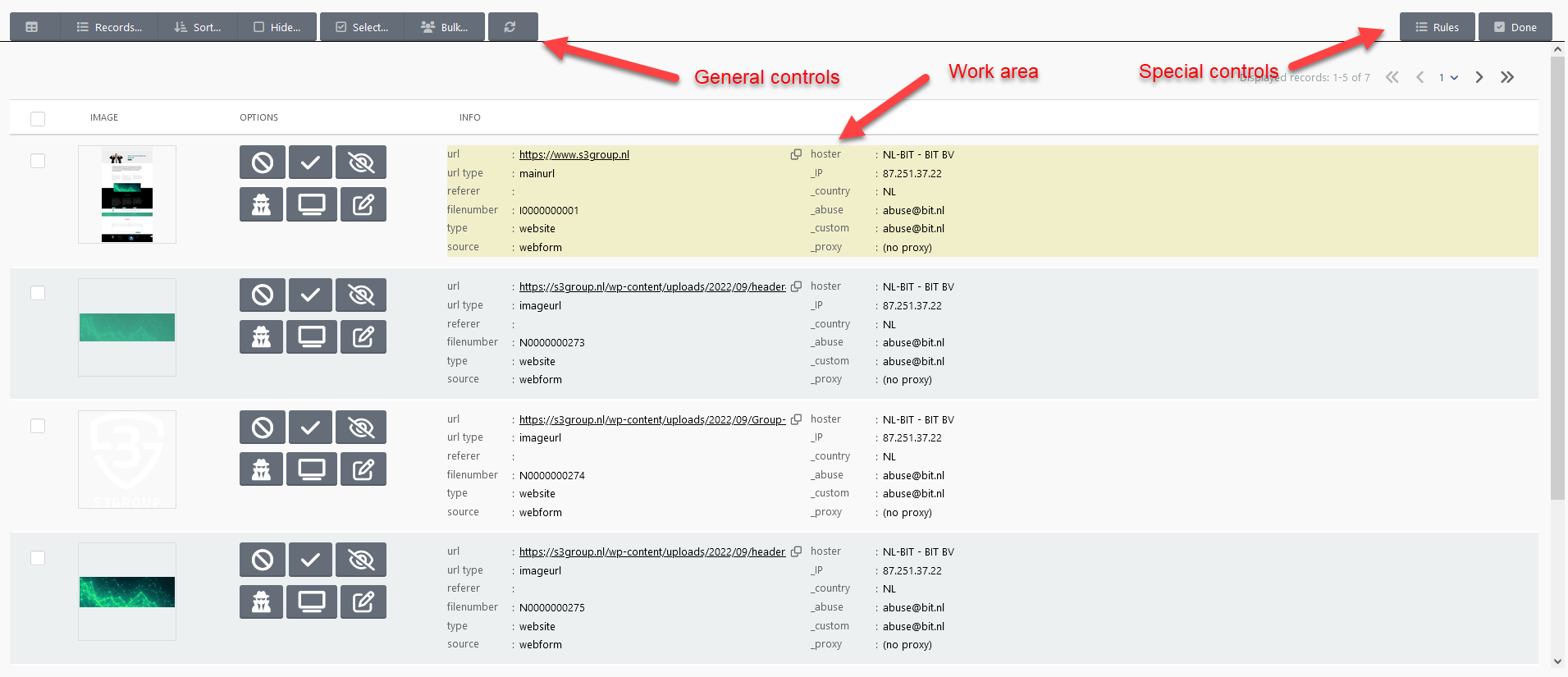The height and width of the screenshot is (677, 1568).
Task: Click the monitor icon for record I0000000001
Action: point(311,204)
